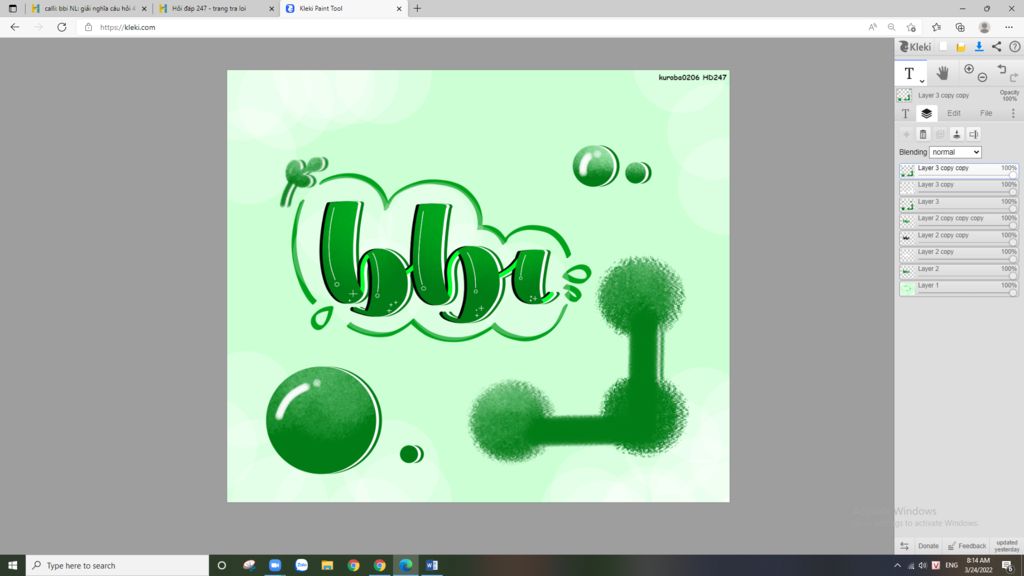Open browser settings ellipsis menu
The width and height of the screenshot is (1024, 576).
click(1009, 27)
